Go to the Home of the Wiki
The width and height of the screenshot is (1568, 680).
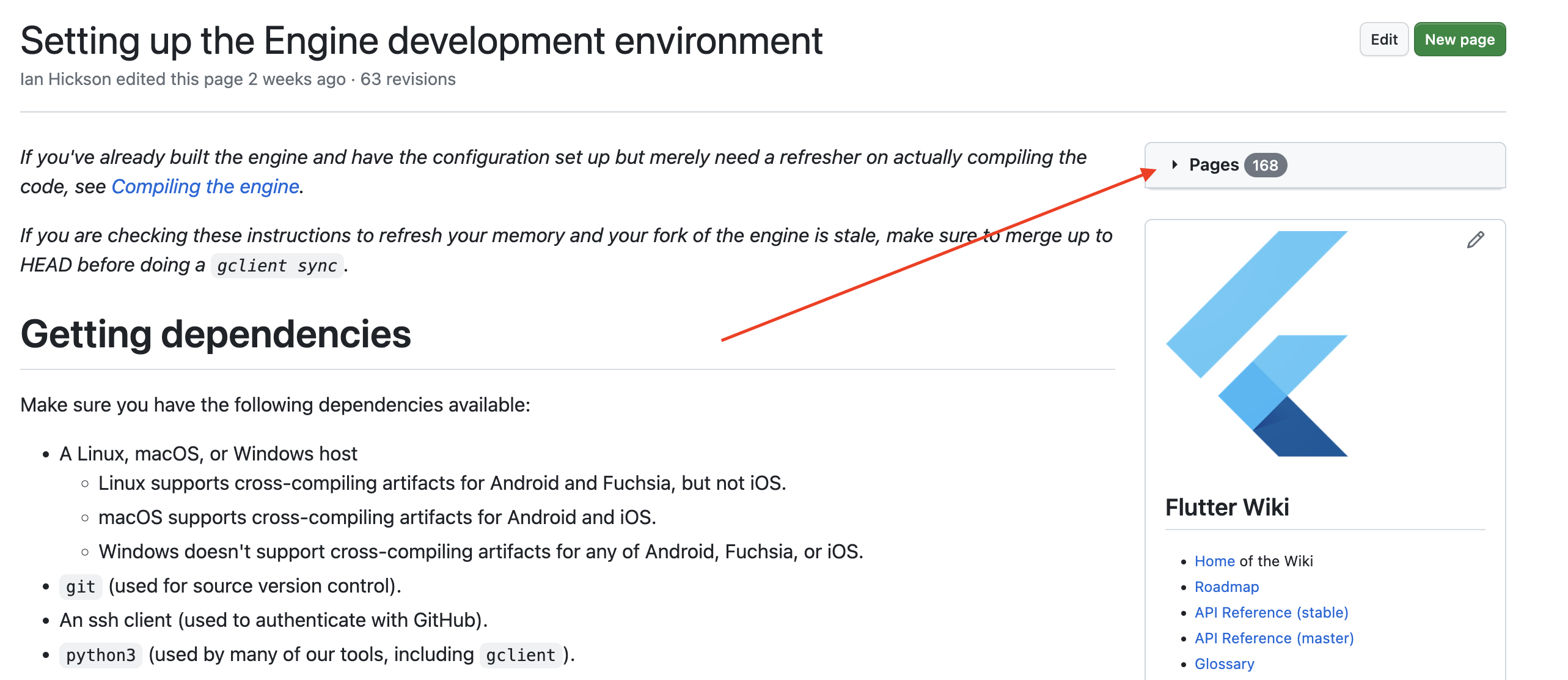[1214, 561]
